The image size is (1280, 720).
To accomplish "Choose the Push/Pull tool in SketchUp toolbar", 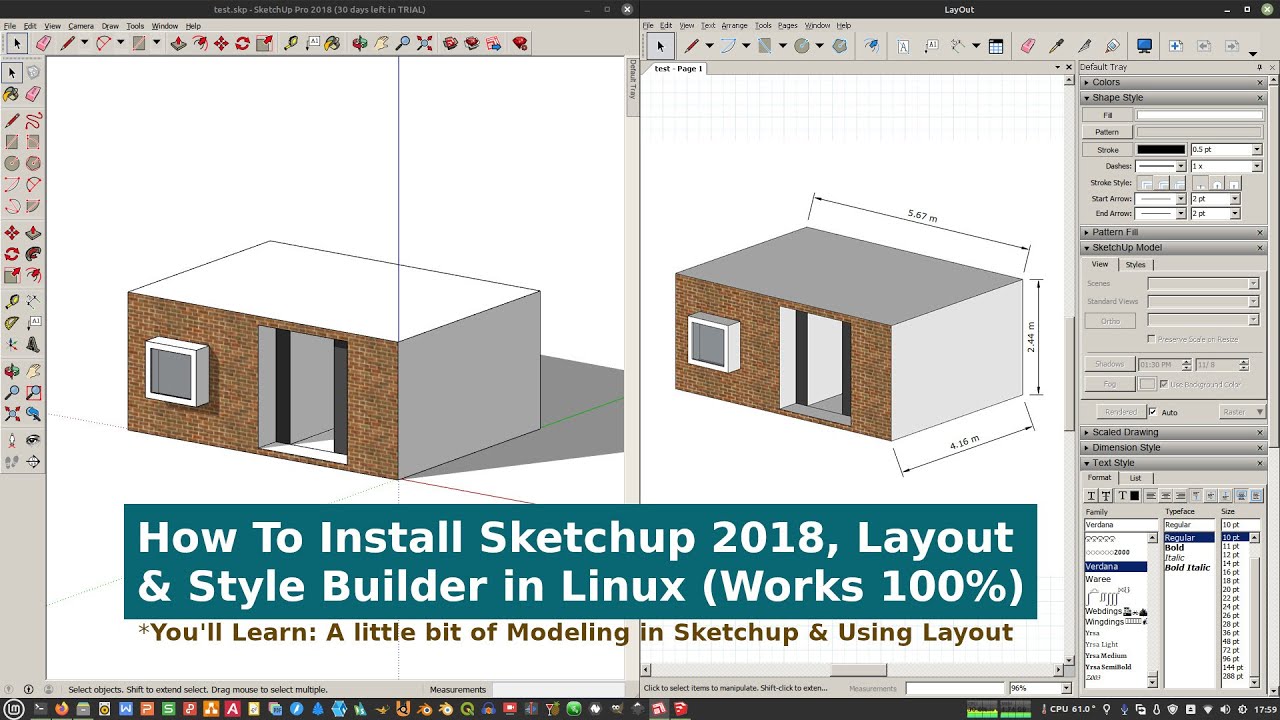I will click(x=179, y=43).
